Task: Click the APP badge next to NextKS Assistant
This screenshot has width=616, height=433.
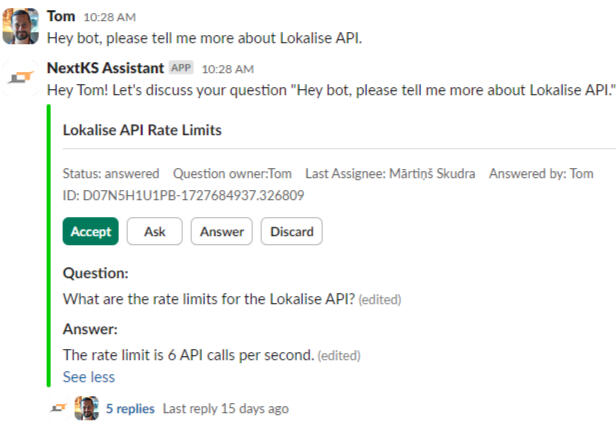Action: click(x=181, y=69)
